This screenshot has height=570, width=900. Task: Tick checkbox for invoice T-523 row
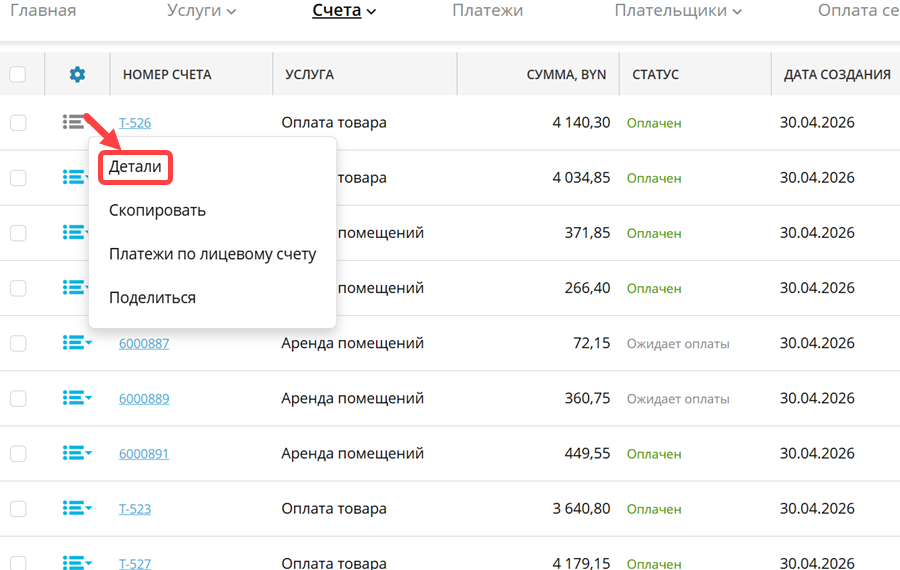click(x=18, y=508)
